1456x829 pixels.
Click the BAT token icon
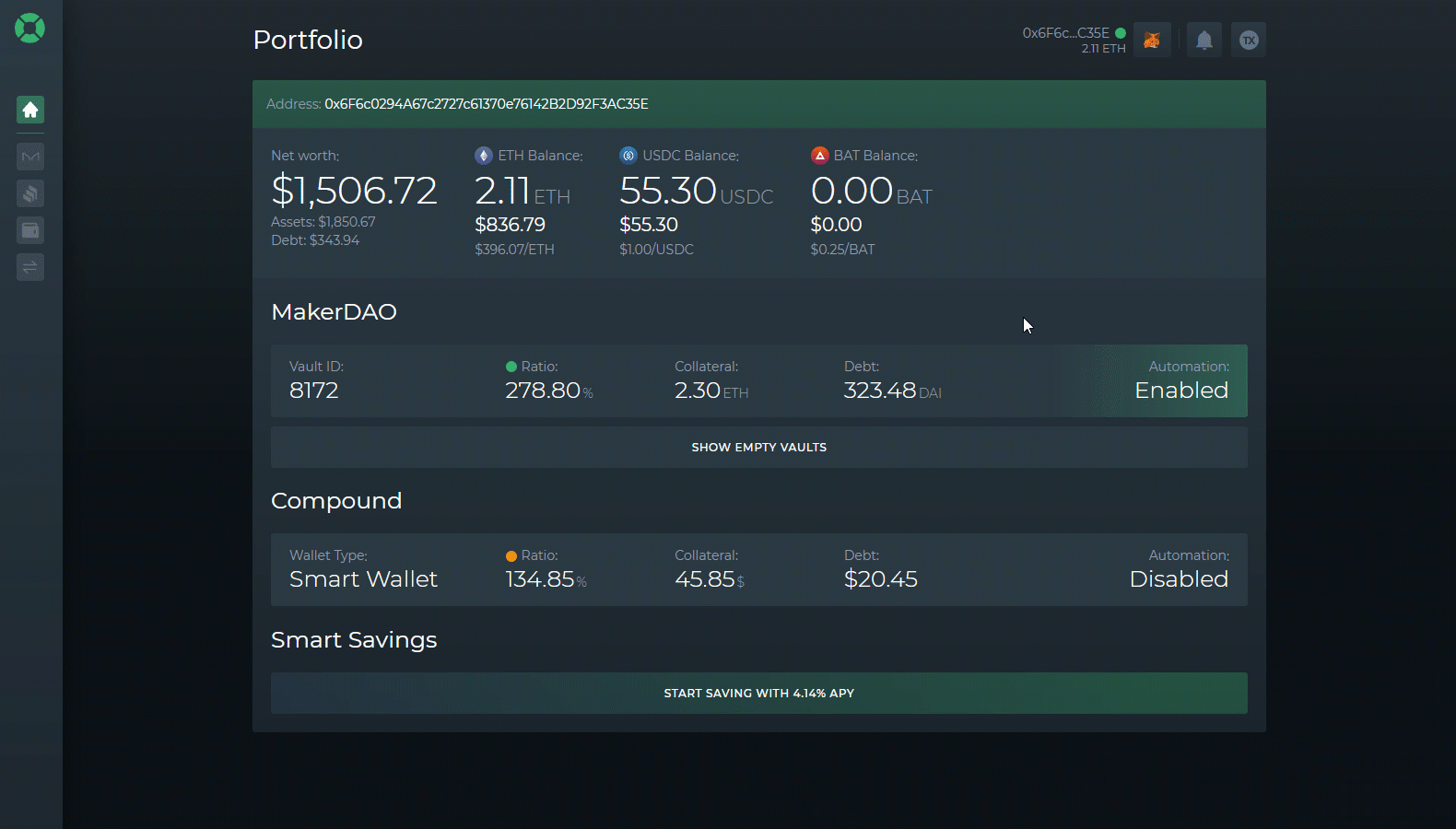(x=820, y=156)
